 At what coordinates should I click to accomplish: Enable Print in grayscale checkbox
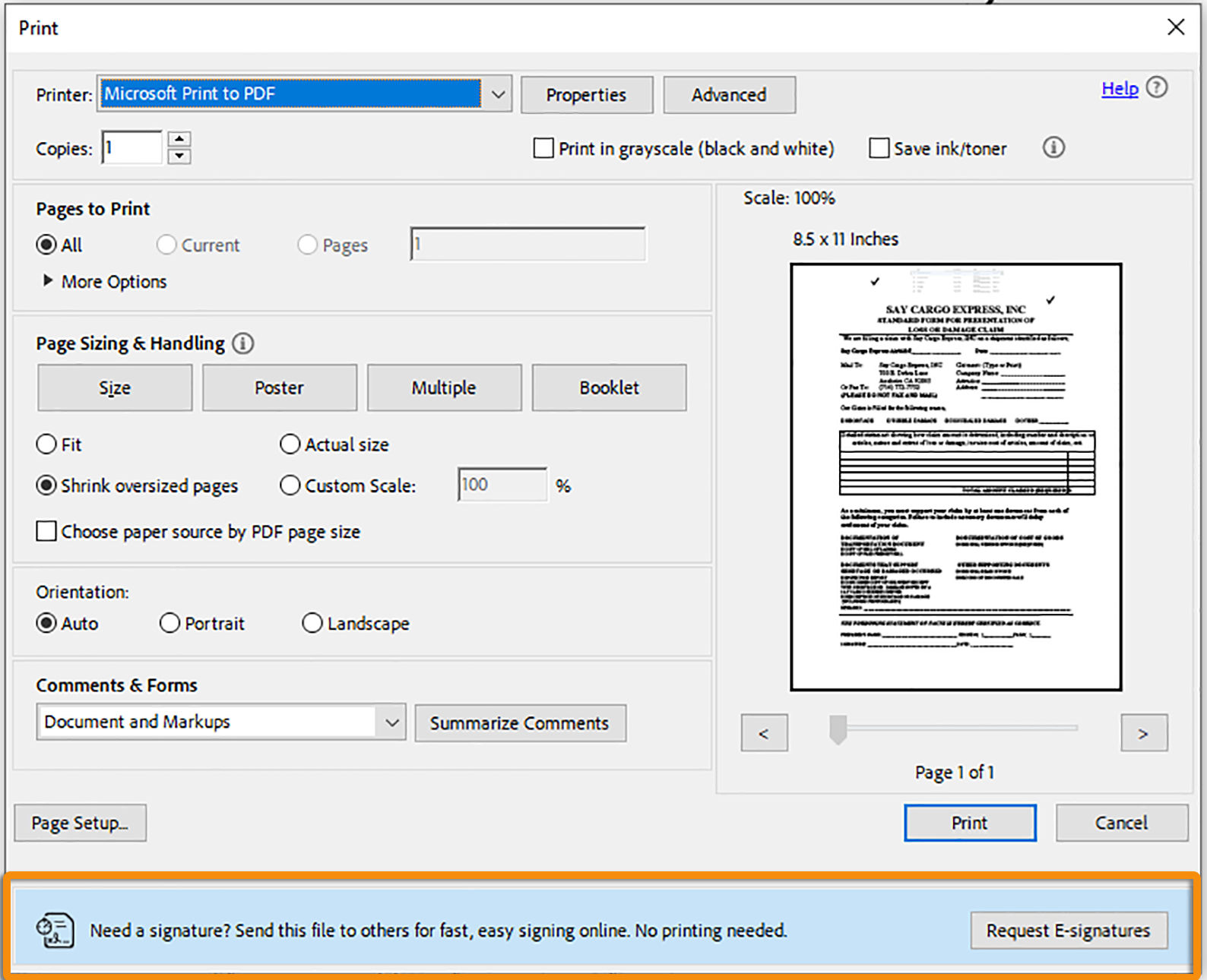(x=543, y=148)
